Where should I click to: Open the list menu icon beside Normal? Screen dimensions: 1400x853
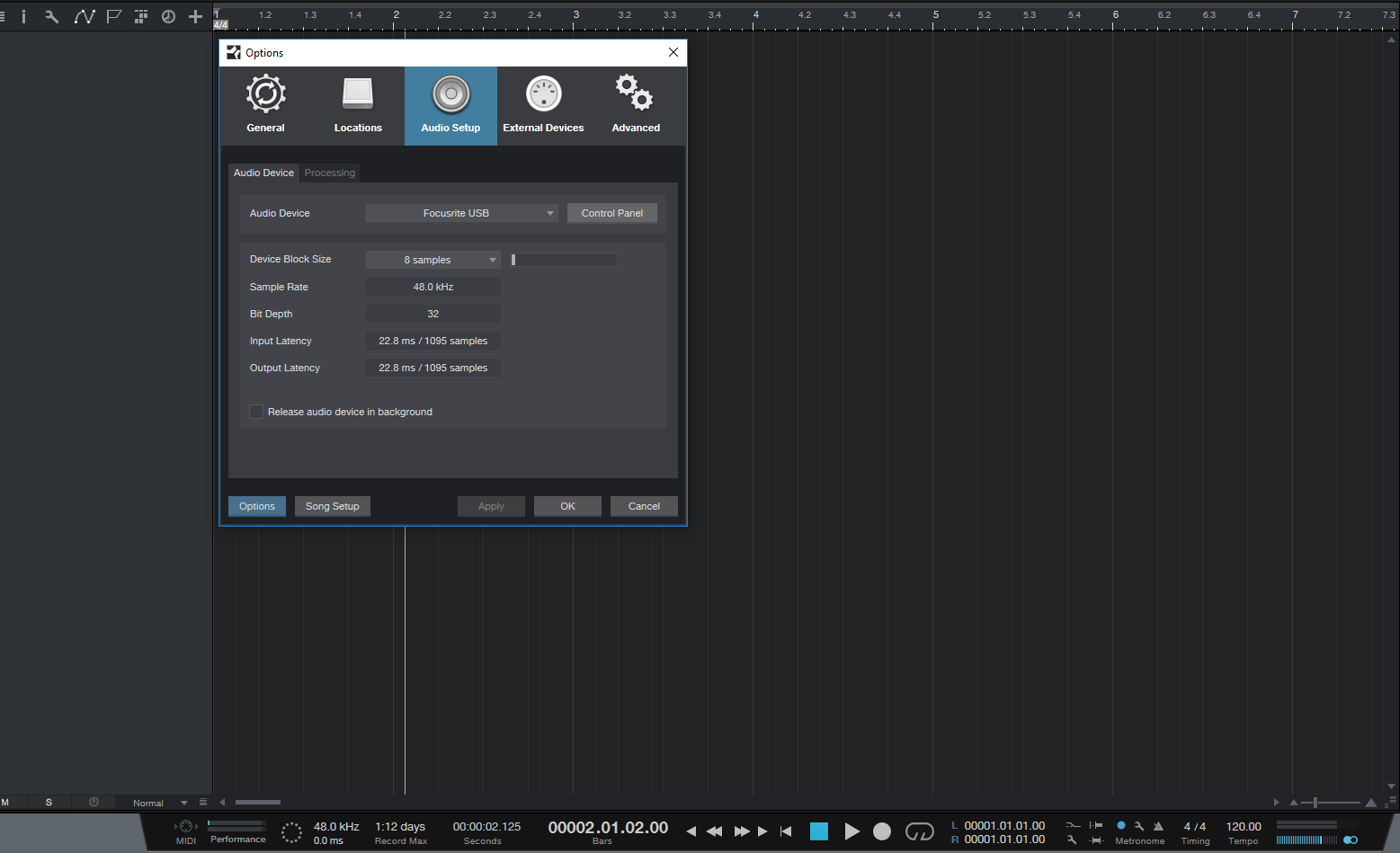point(203,802)
